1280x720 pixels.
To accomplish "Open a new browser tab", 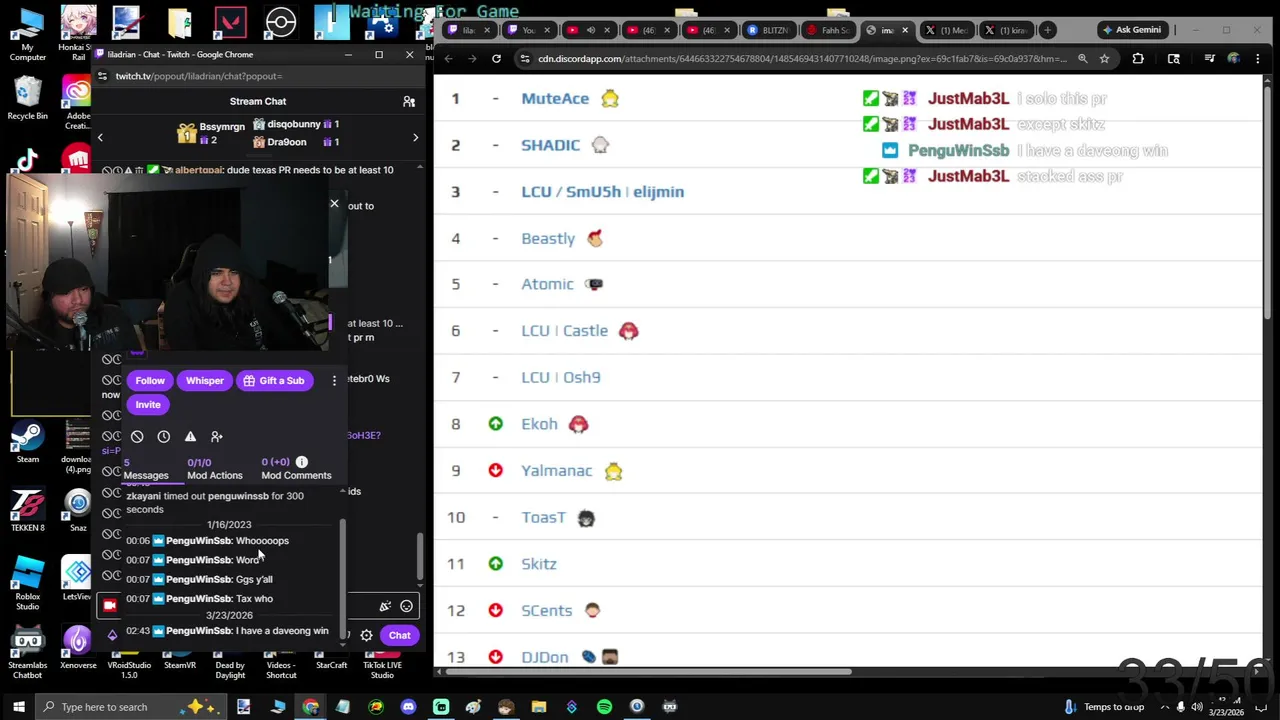I will pos(1047,30).
